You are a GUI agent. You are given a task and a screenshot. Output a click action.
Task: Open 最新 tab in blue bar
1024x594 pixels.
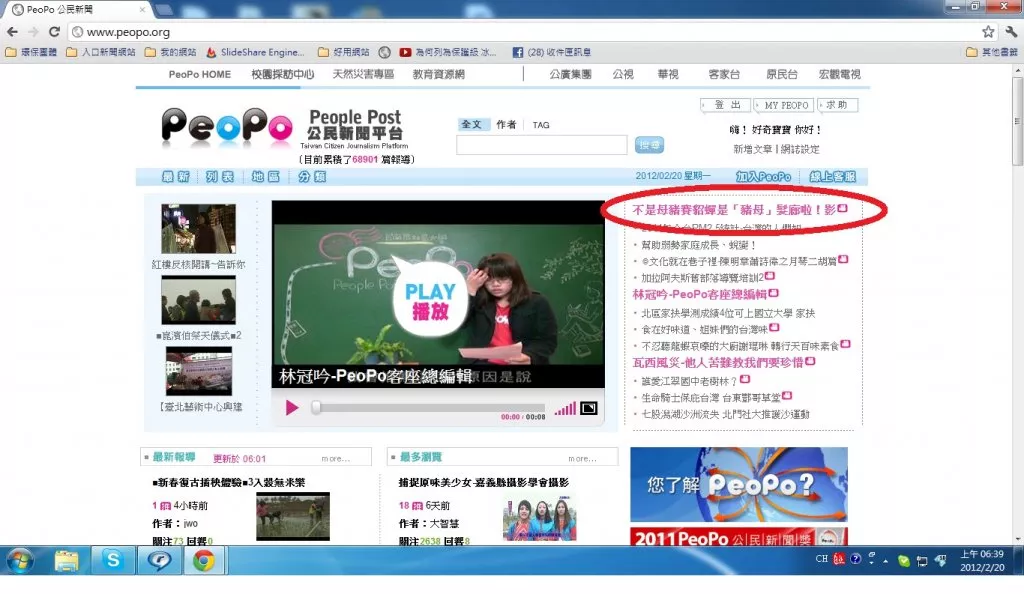click(175, 177)
